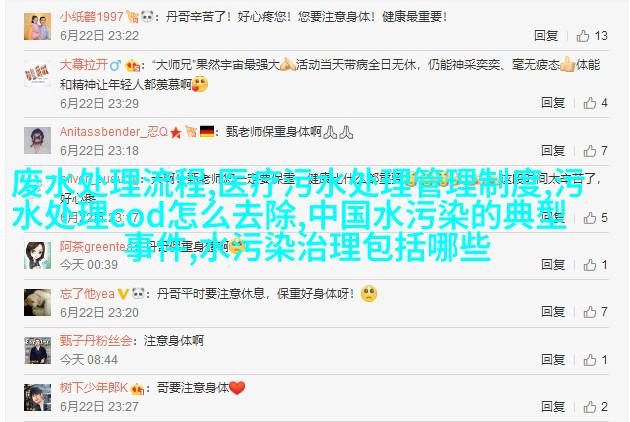The image size is (630, 422).
Task: Like the 忘了他yea comment
Action: [x=590, y=312]
